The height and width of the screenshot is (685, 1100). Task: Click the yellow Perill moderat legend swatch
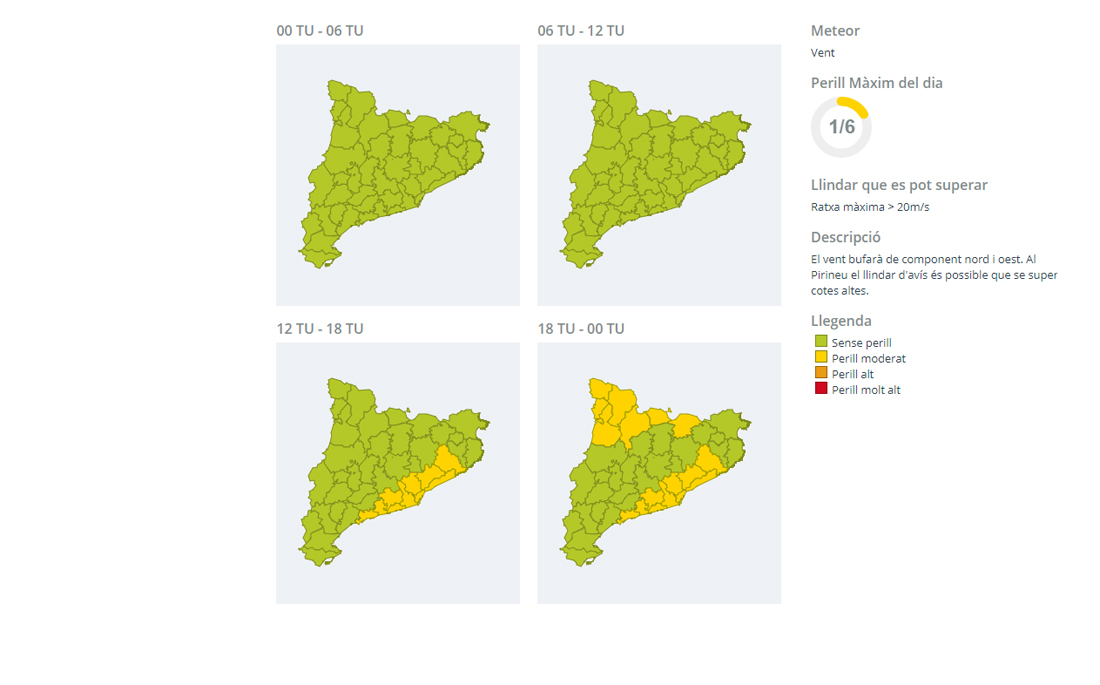[x=821, y=357]
